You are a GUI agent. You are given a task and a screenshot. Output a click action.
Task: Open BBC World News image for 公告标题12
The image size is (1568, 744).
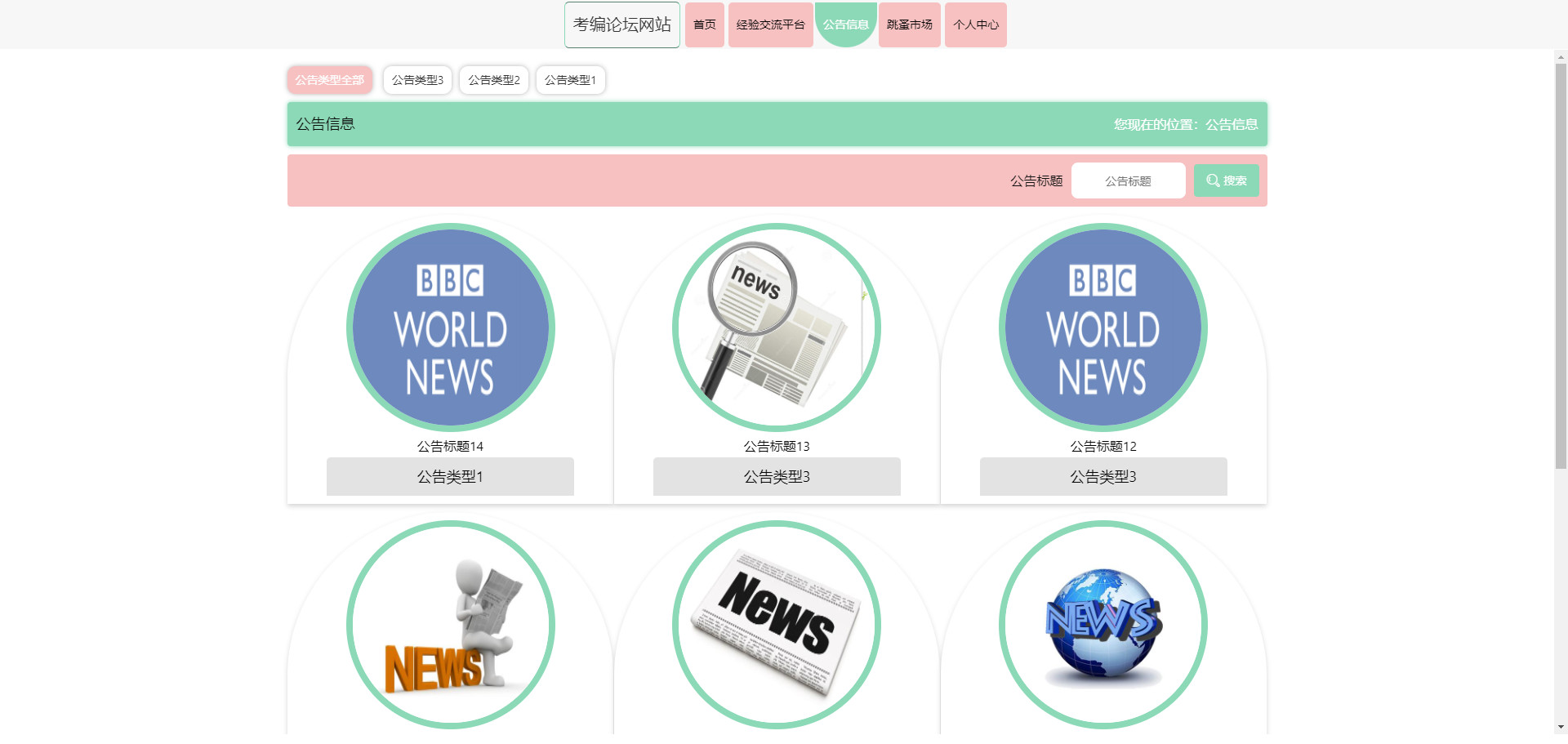pyautogui.click(x=1103, y=327)
